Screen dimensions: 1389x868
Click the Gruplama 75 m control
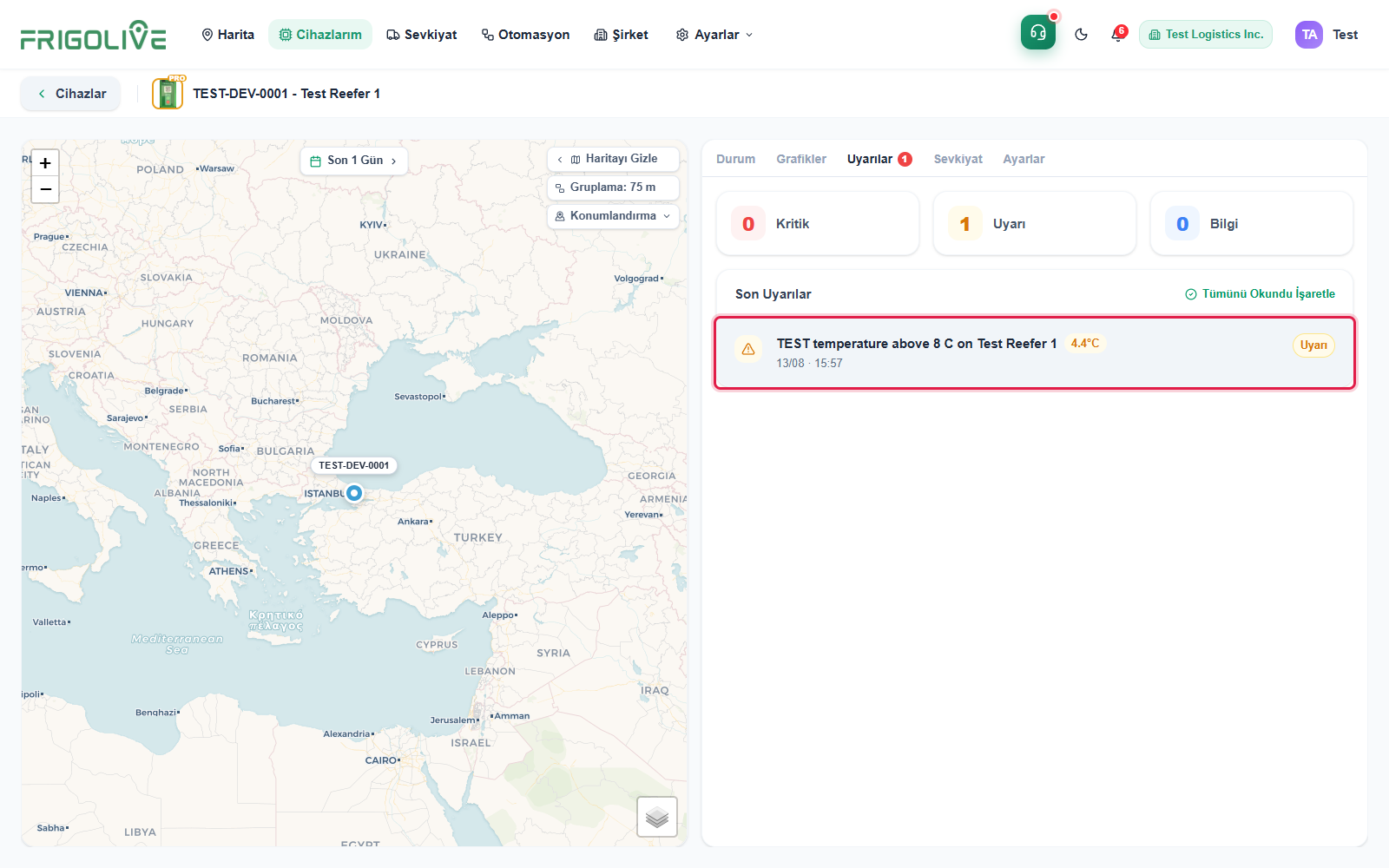click(614, 187)
